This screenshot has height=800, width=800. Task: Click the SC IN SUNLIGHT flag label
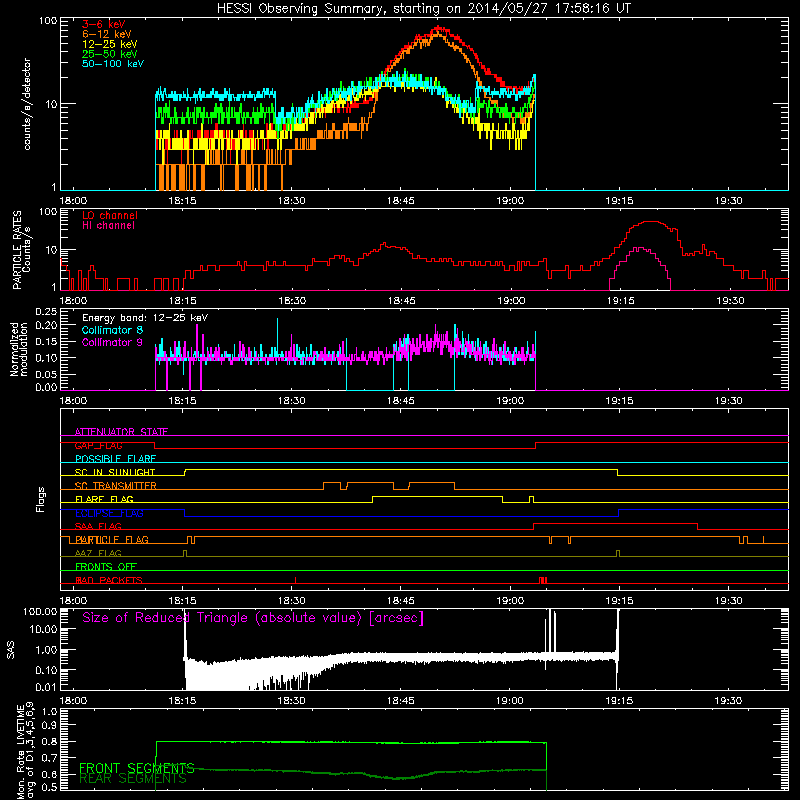pyautogui.click(x=115, y=472)
